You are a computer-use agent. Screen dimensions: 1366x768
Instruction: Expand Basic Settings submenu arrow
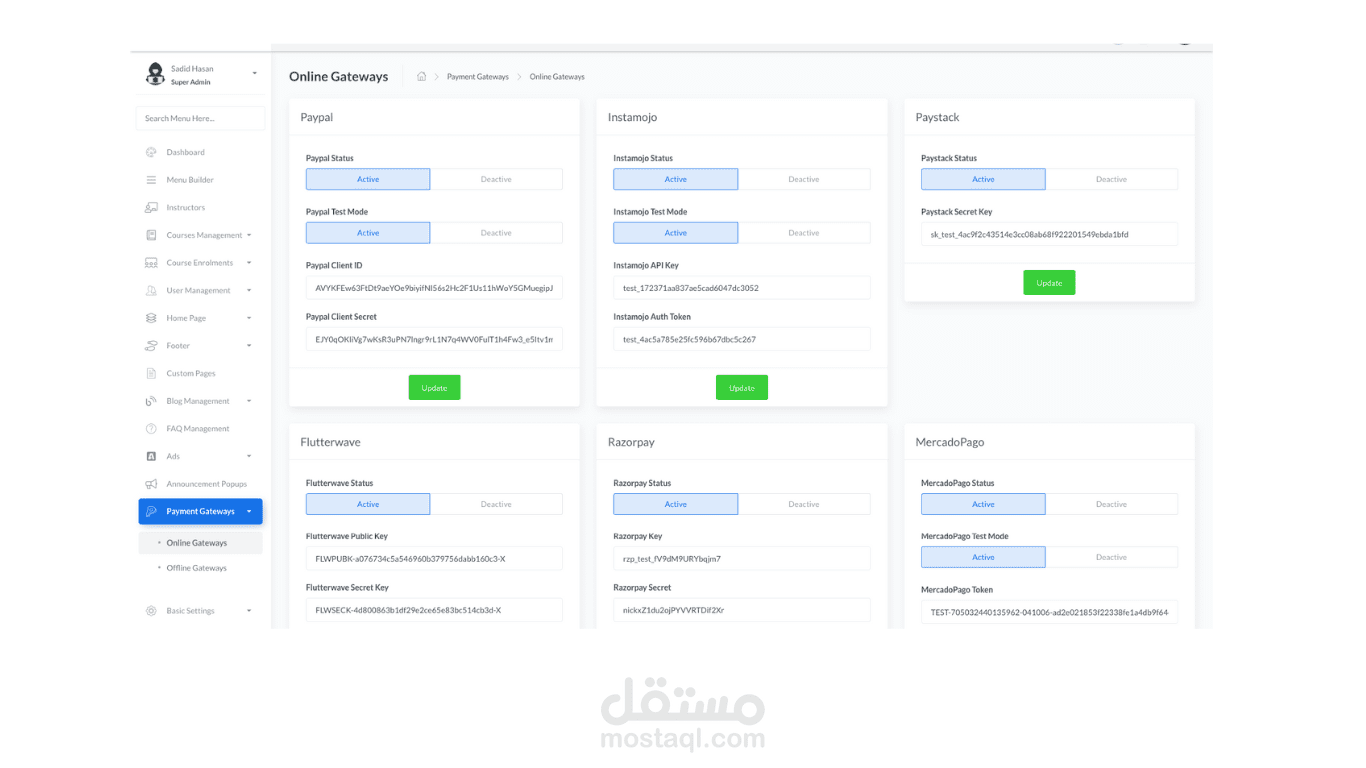(249, 611)
